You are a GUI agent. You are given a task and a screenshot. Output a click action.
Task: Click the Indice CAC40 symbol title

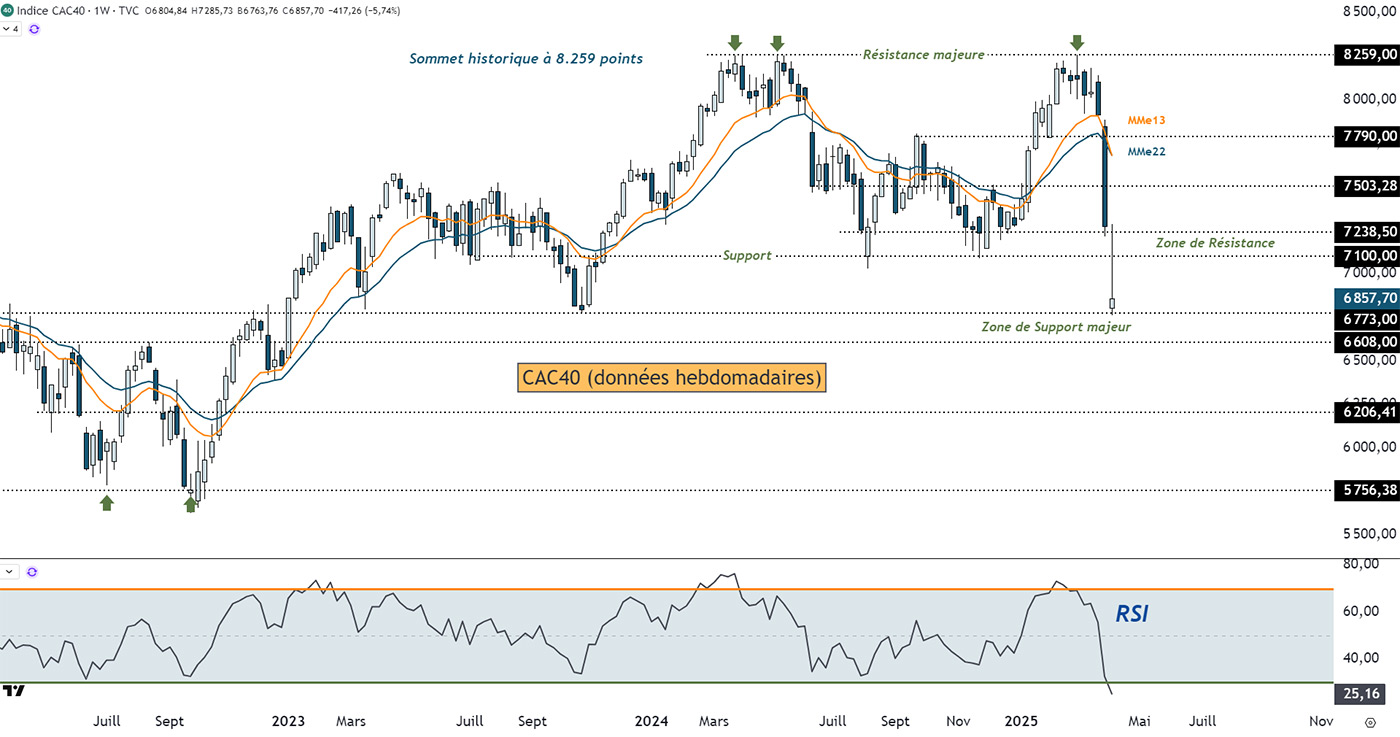[47, 9]
